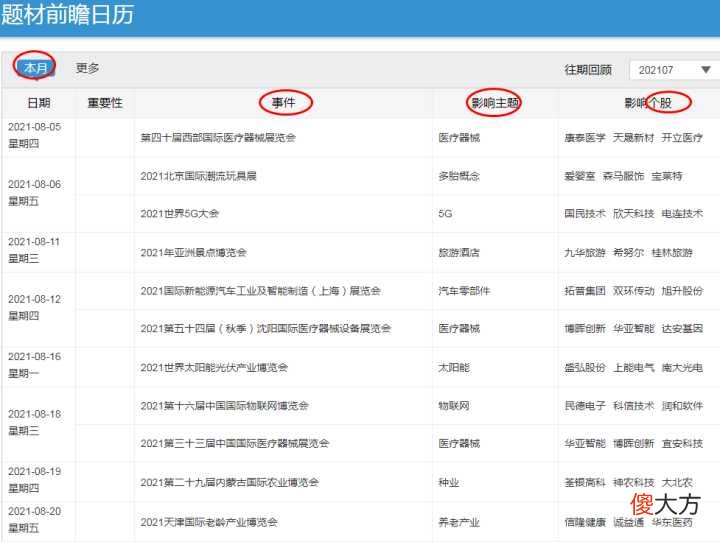
Task: Open event 2021第二十九届内蒙古国际农业博览会
Action: point(230,482)
